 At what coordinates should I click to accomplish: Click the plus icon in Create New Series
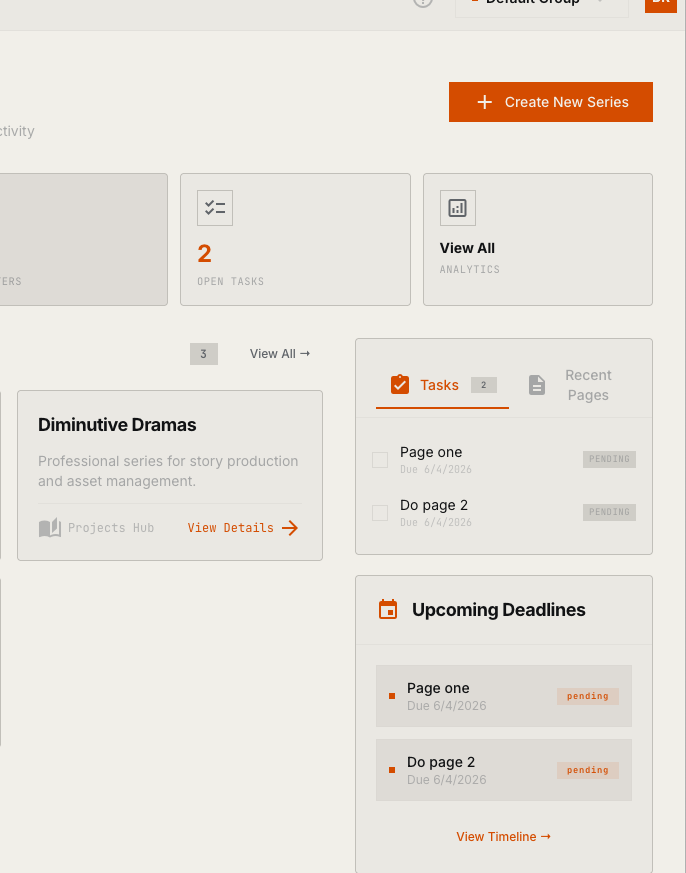point(484,102)
